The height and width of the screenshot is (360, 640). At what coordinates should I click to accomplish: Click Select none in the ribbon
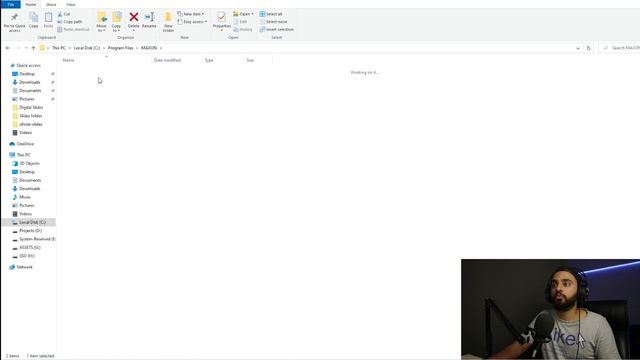click(x=273, y=22)
